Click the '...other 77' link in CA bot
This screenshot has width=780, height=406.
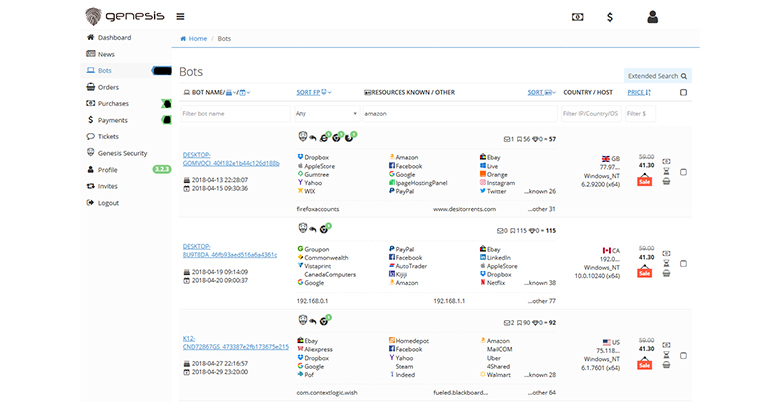[541, 301]
